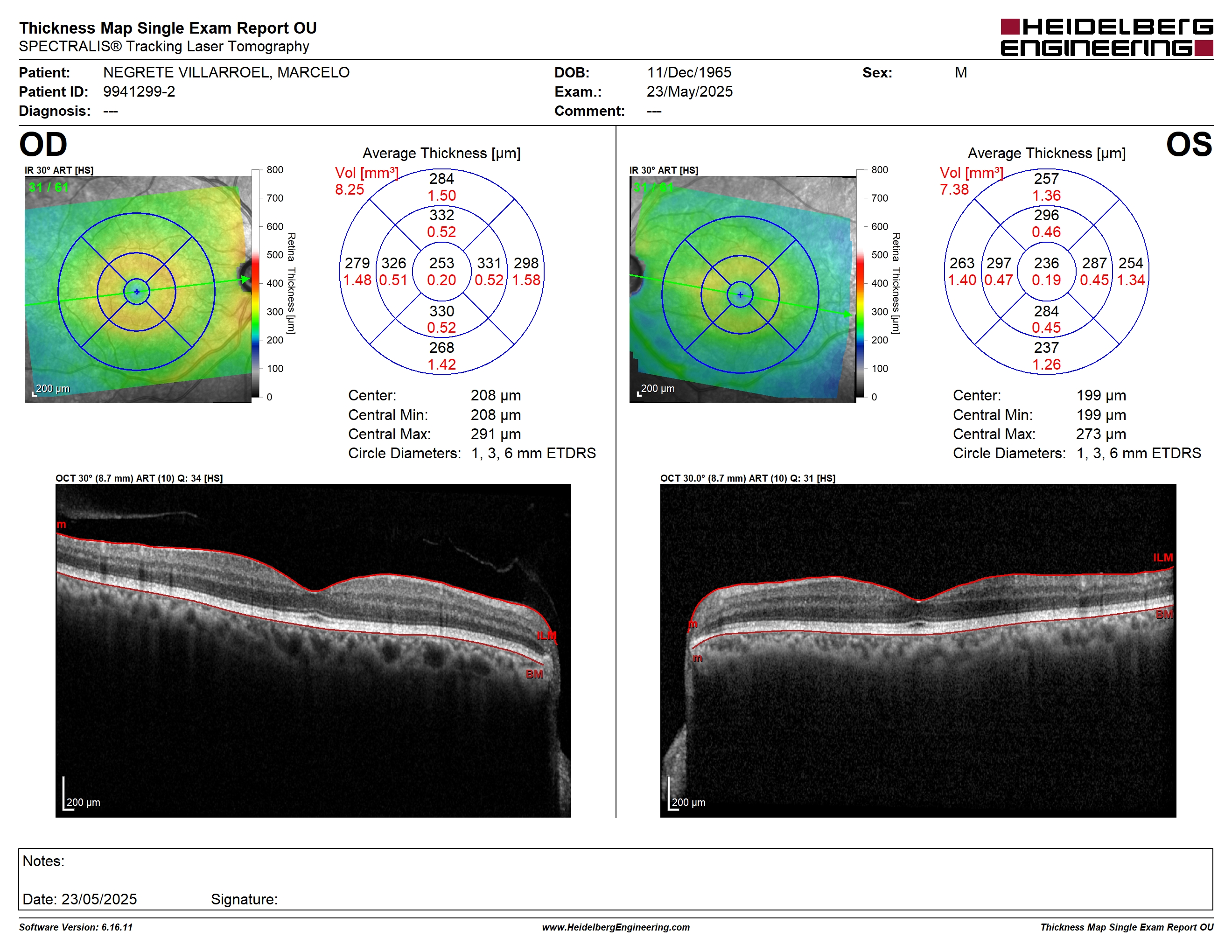This screenshot has width=1232, height=952.
Task: Click the OD retina thickness color scale
Action: coord(256,283)
